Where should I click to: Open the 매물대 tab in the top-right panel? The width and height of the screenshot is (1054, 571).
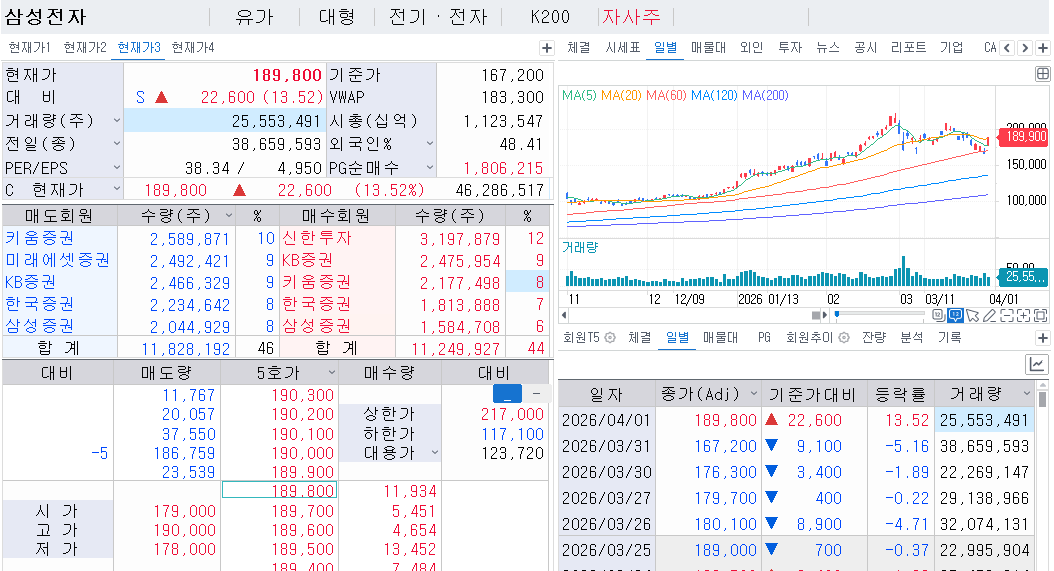click(708, 48)
